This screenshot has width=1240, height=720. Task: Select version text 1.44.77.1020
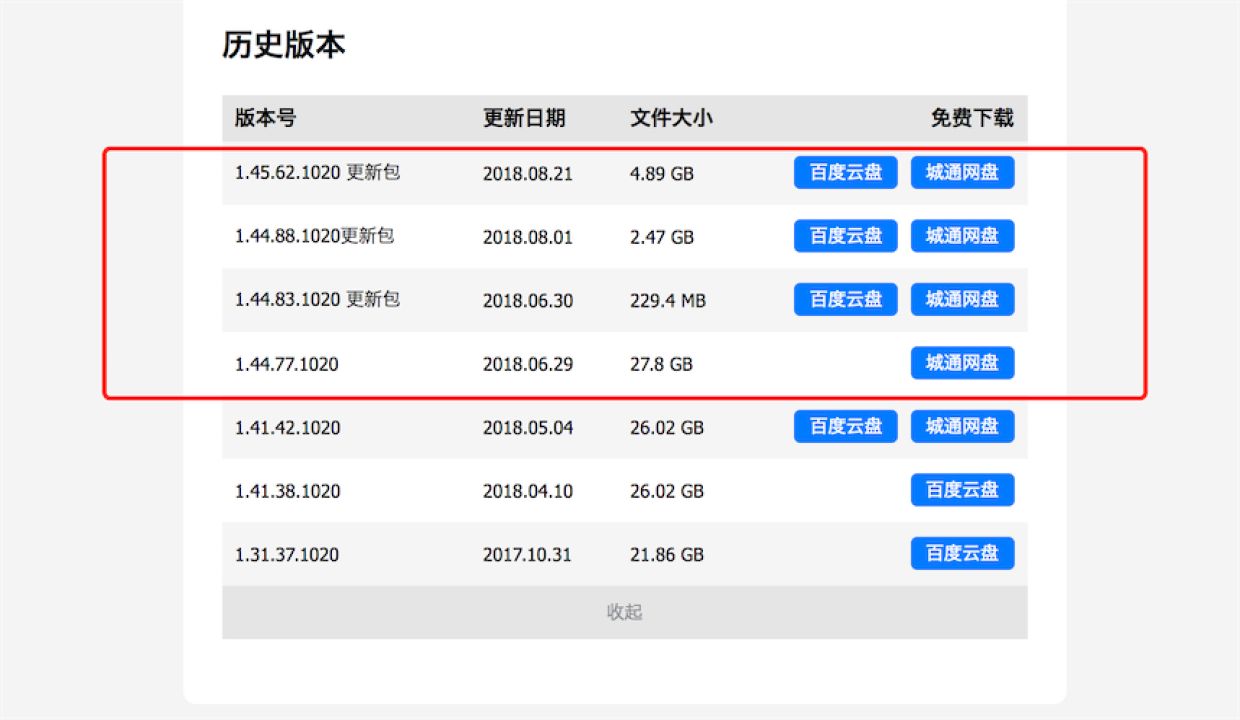pos(287,364)
